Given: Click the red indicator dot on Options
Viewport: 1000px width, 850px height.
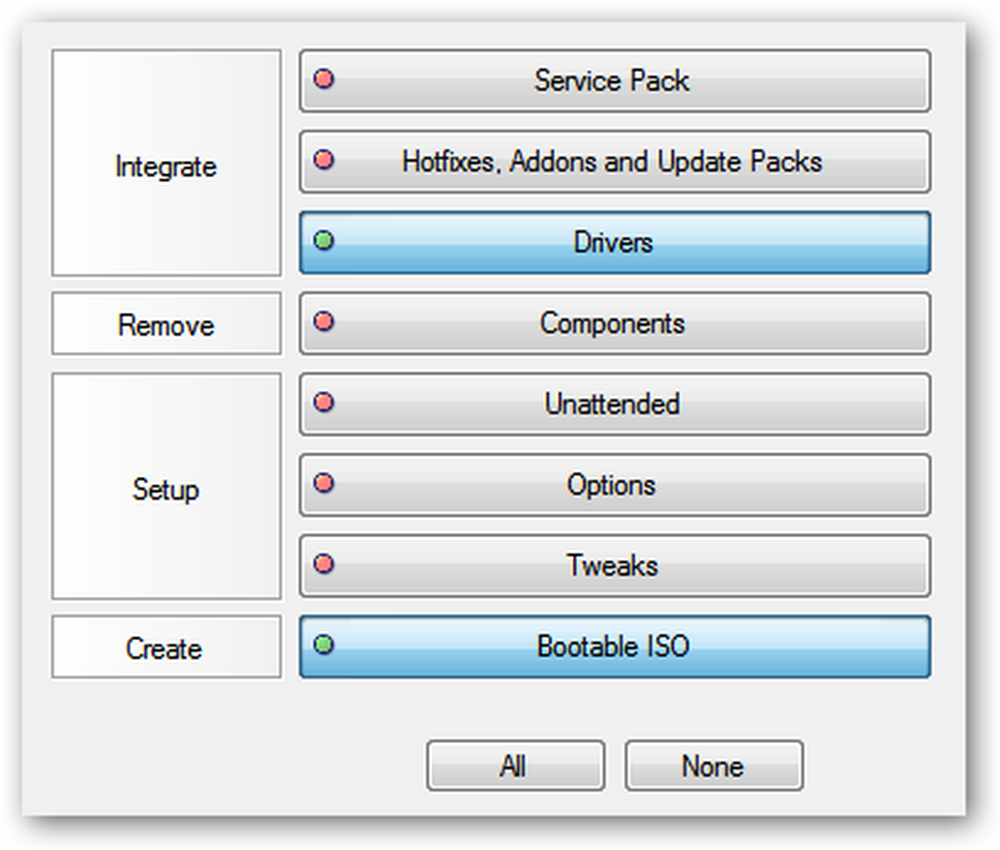Looking at the screenshot, I should (x=324, y=483).
